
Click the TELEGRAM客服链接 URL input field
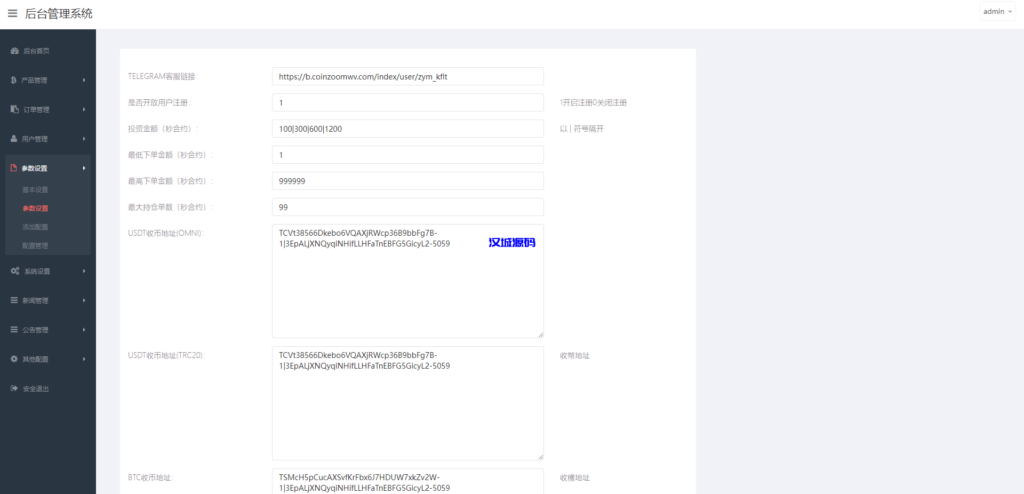(x=407, y=76)
